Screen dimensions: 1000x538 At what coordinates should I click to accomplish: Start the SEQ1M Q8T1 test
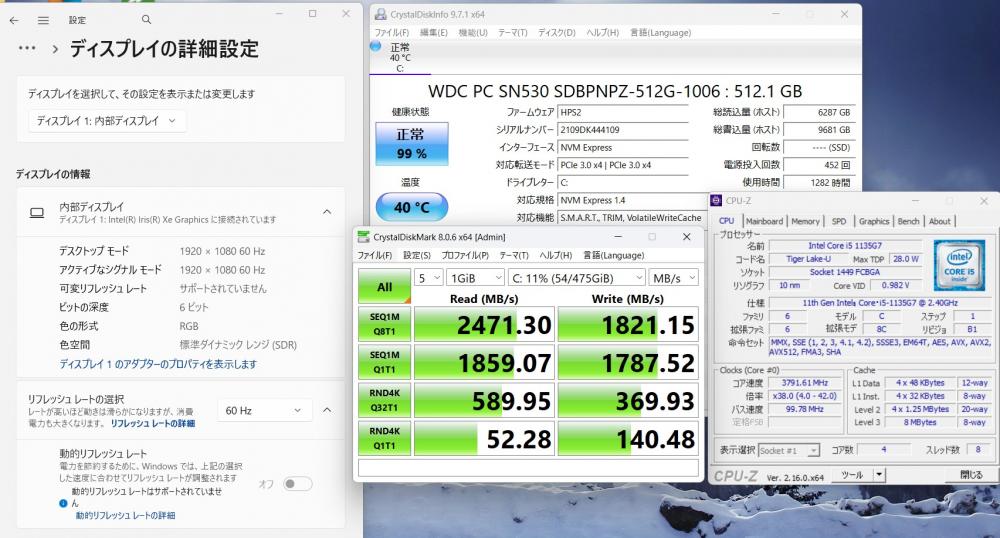tap(385, 324)
